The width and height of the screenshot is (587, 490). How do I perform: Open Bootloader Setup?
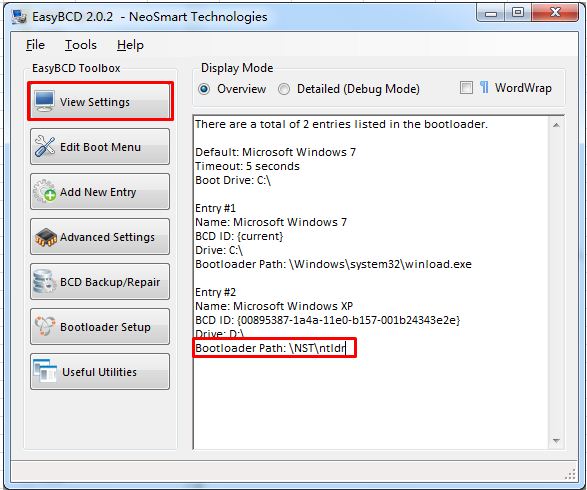(100, 326)
